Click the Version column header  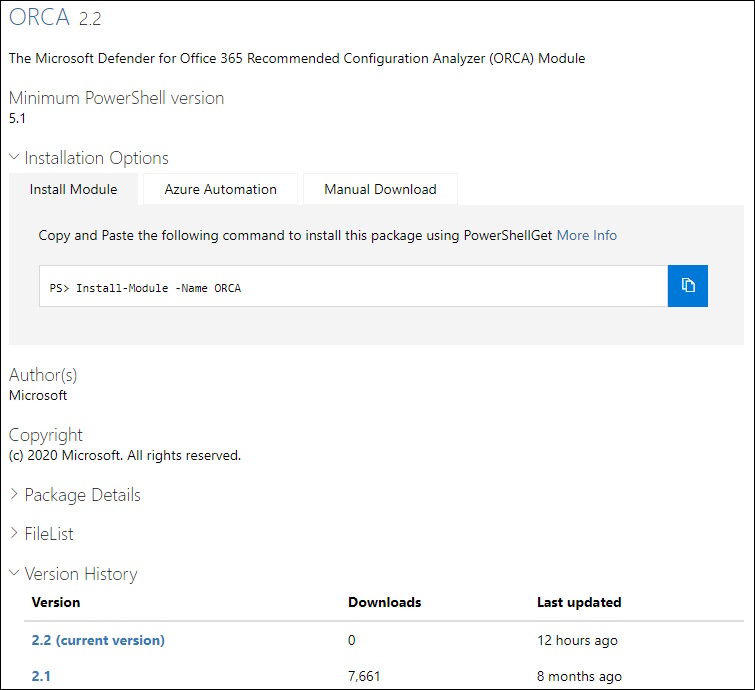[56, 602]
